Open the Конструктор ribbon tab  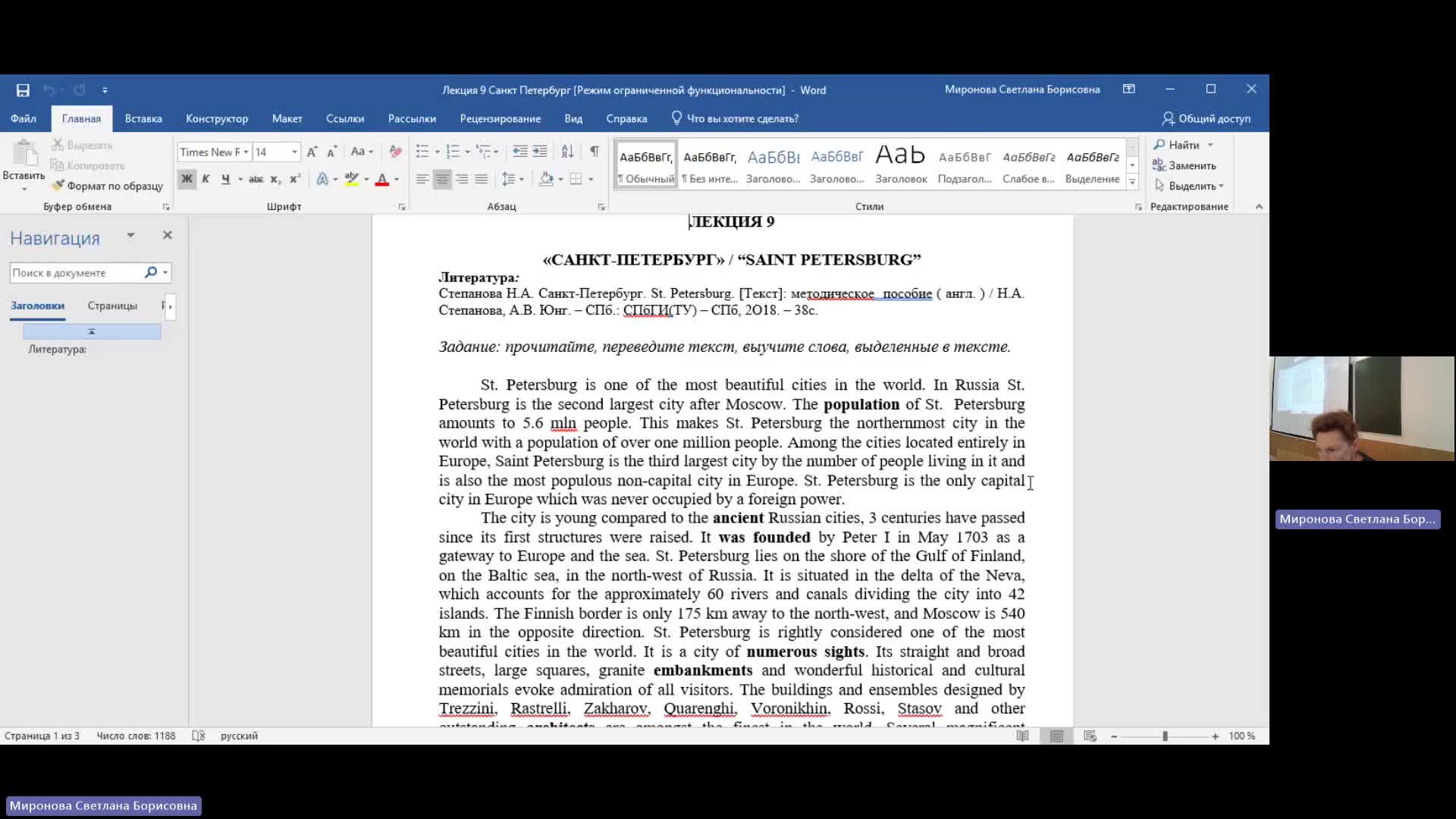(217, 118)
